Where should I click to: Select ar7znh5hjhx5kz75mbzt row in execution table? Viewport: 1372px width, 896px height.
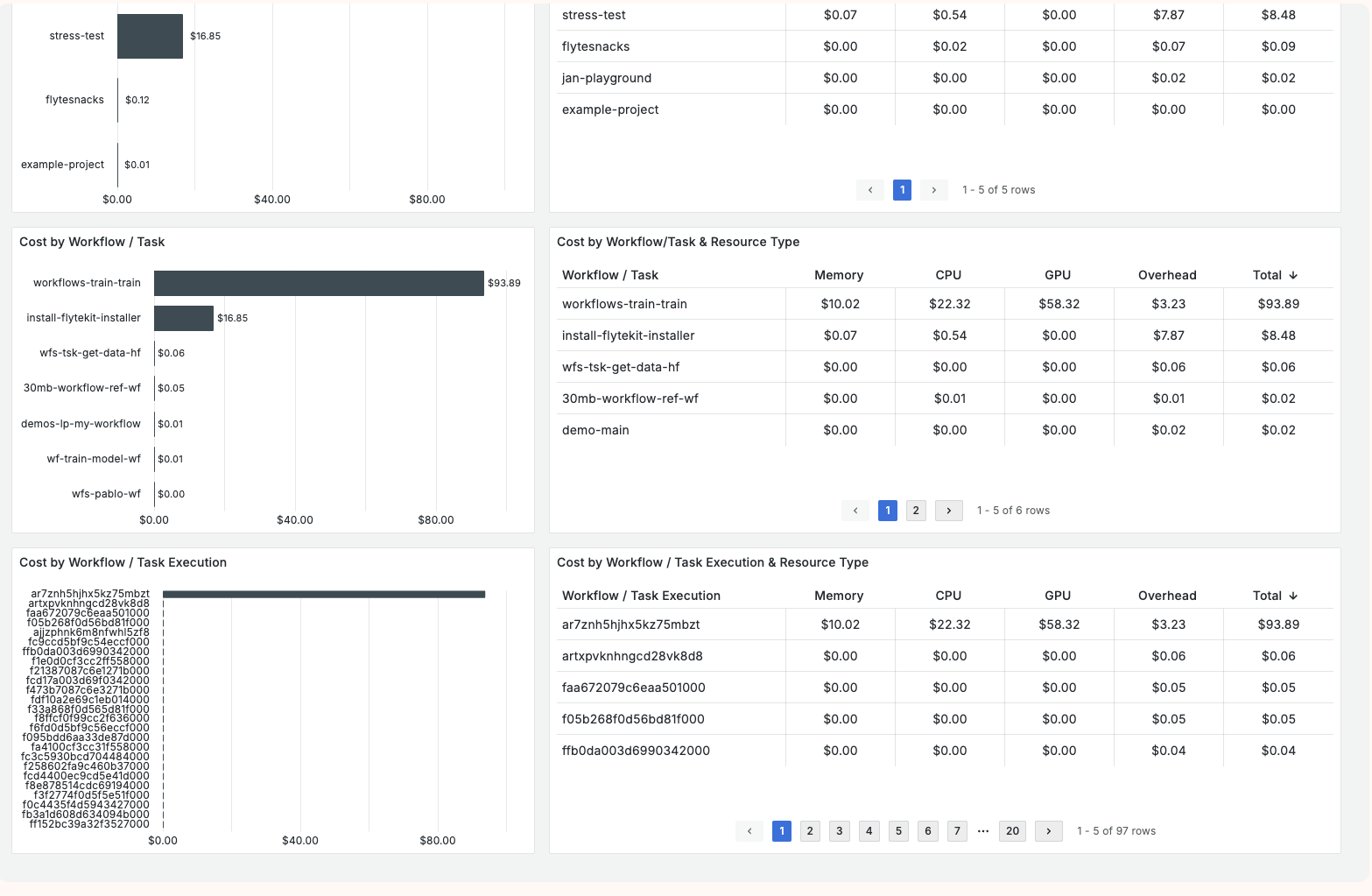pyautogui.click(x=630, y=624)
